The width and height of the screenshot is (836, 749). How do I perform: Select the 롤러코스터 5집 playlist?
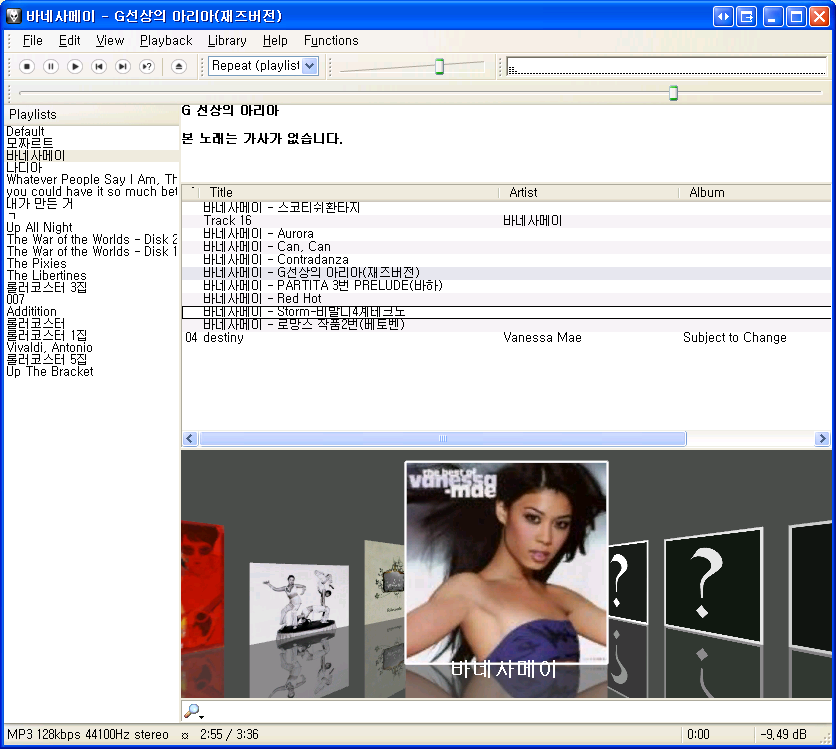pos(92,359)
